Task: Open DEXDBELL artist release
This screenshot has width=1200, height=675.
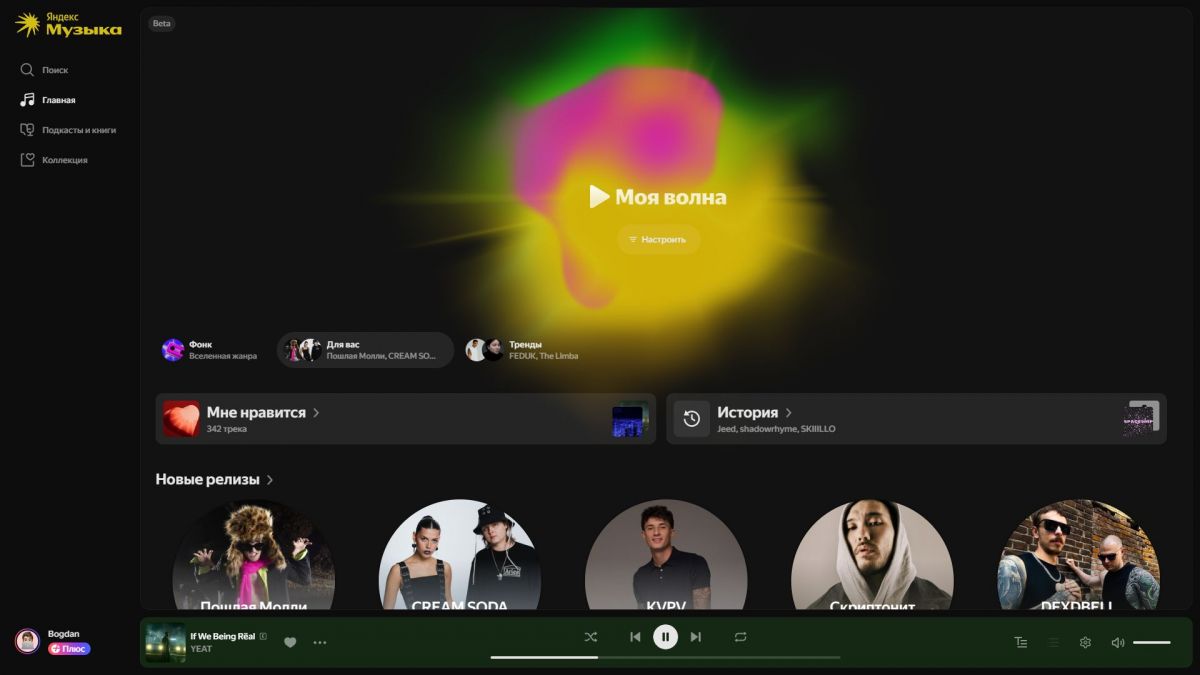Action: click(1078, 555)
